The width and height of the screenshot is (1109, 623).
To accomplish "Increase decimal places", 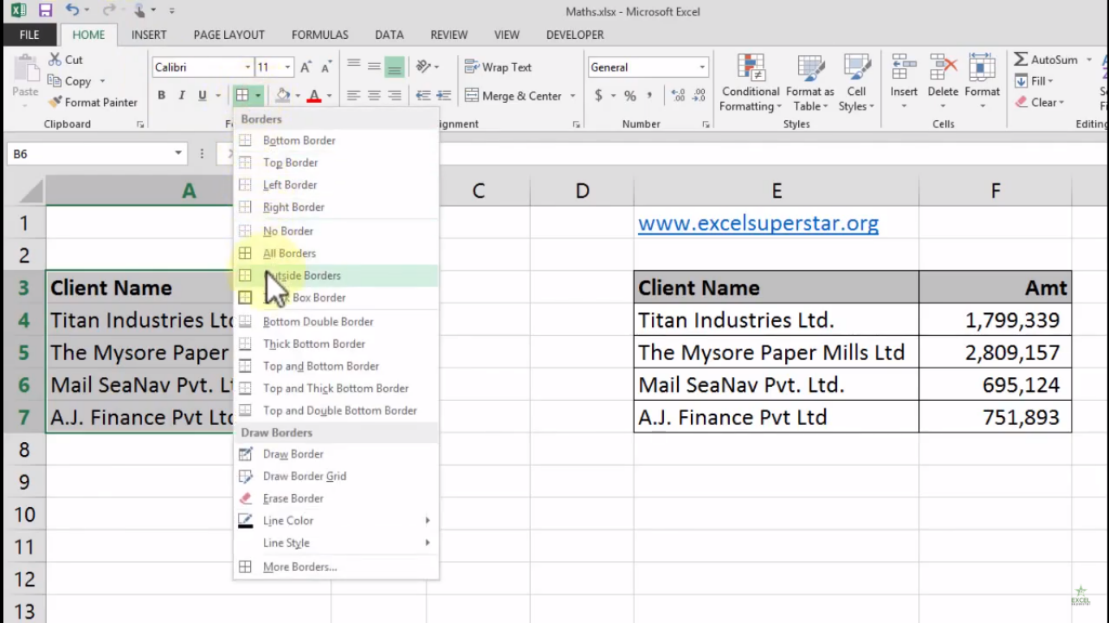I will (x=678, y=95).
